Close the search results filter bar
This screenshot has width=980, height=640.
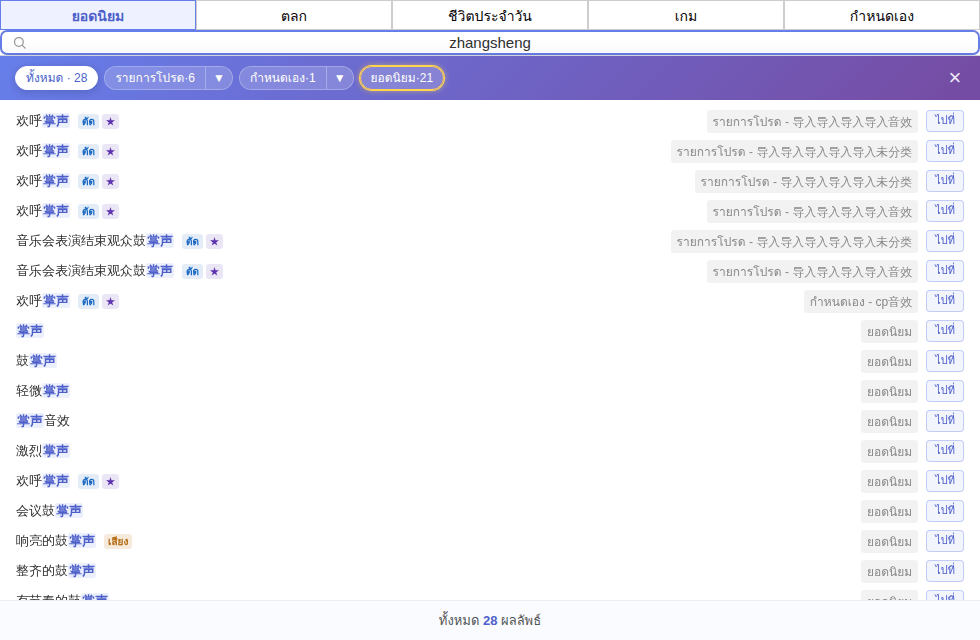tap(954, 78)
